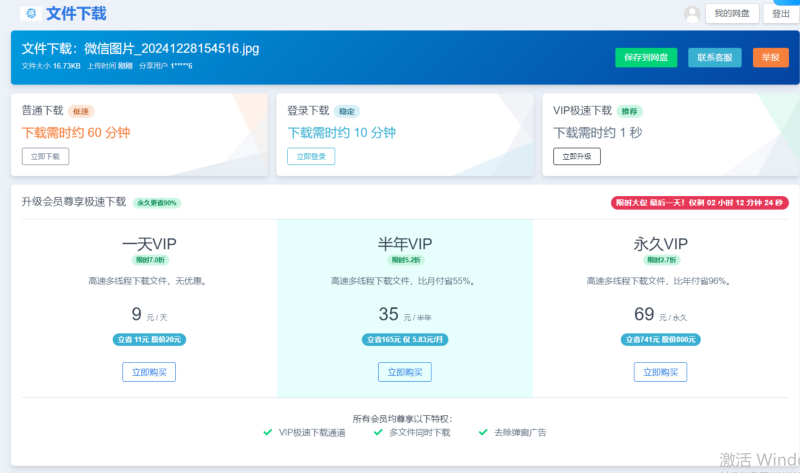The height and width of the screenshot is (473, 800).
Task: Click the 升级会员尊享极速下载 heading
Action: click(x=73, y=202)
